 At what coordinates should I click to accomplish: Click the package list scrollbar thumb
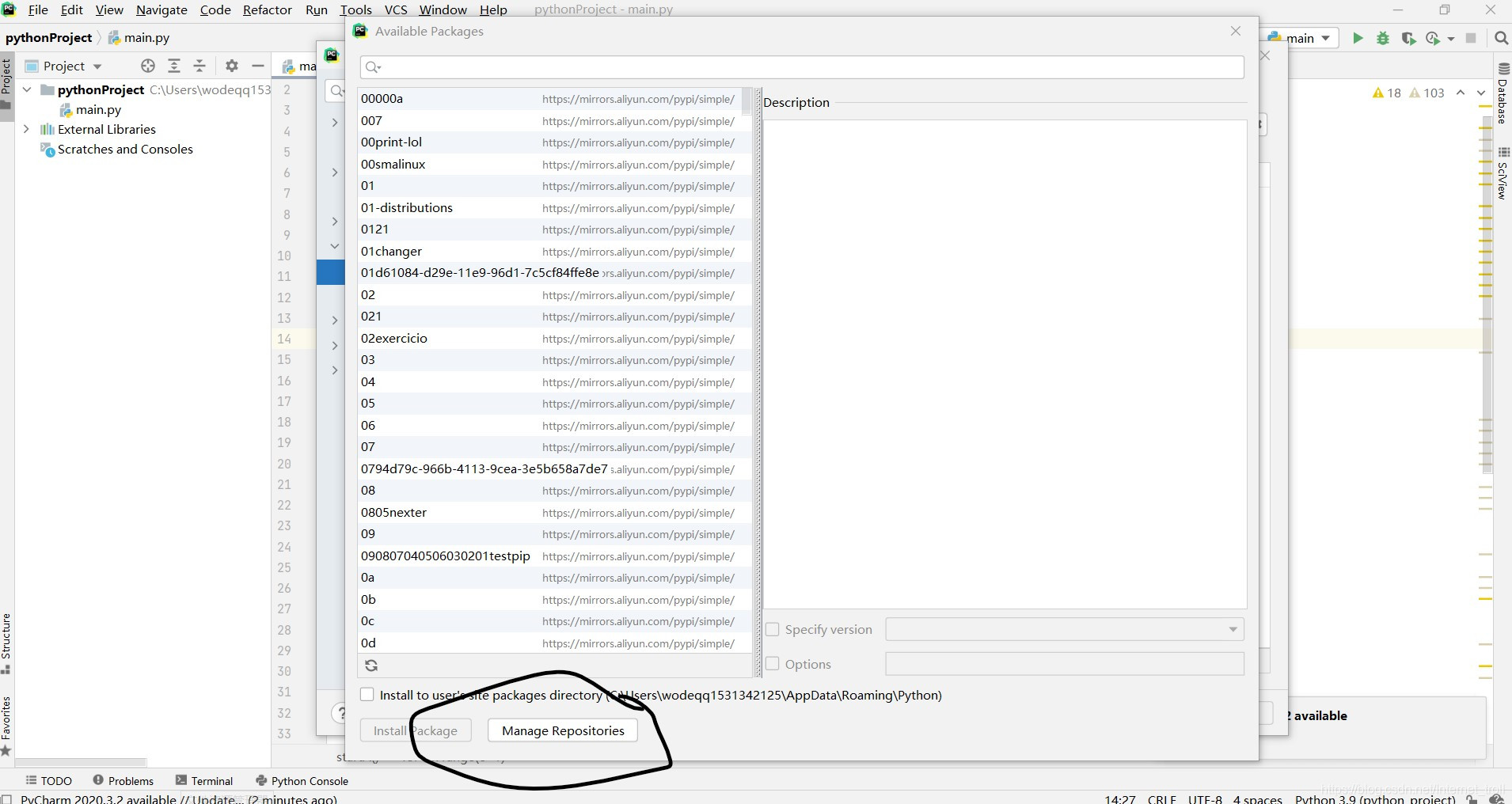[x=747, y=102]
